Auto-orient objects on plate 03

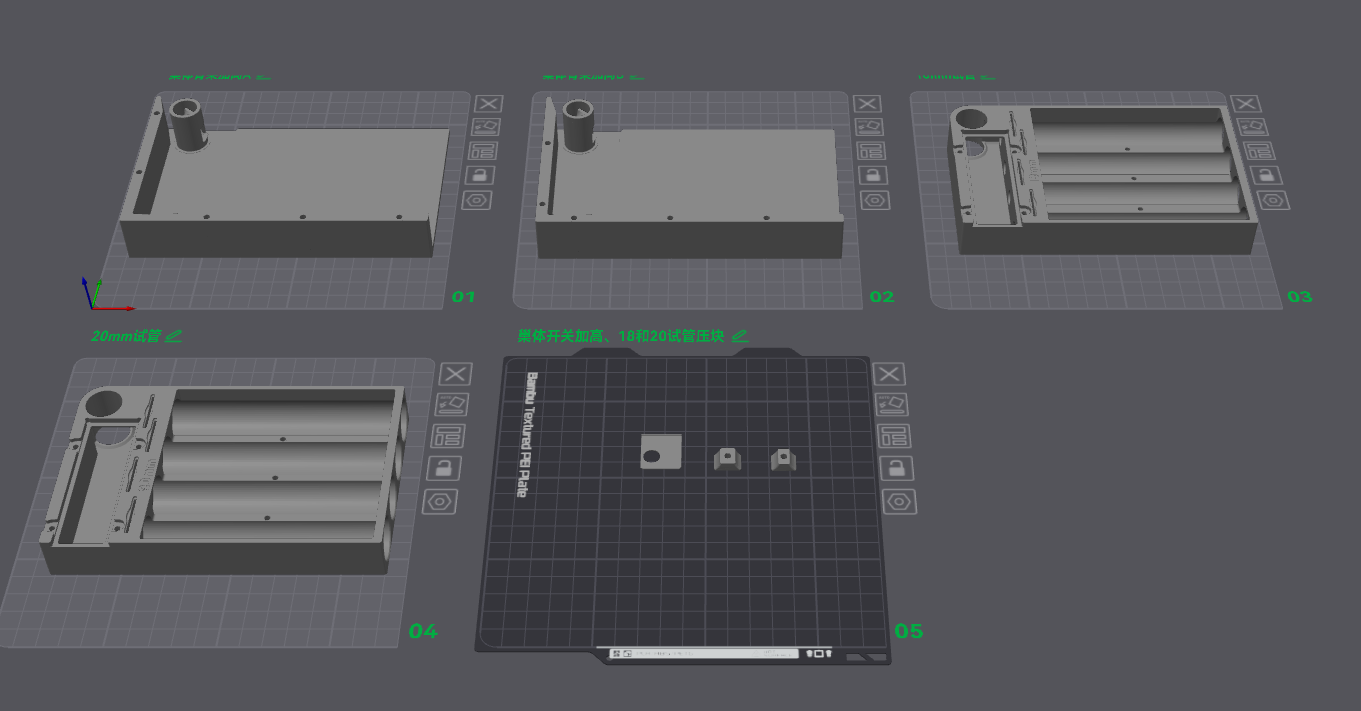point(1251,128)
